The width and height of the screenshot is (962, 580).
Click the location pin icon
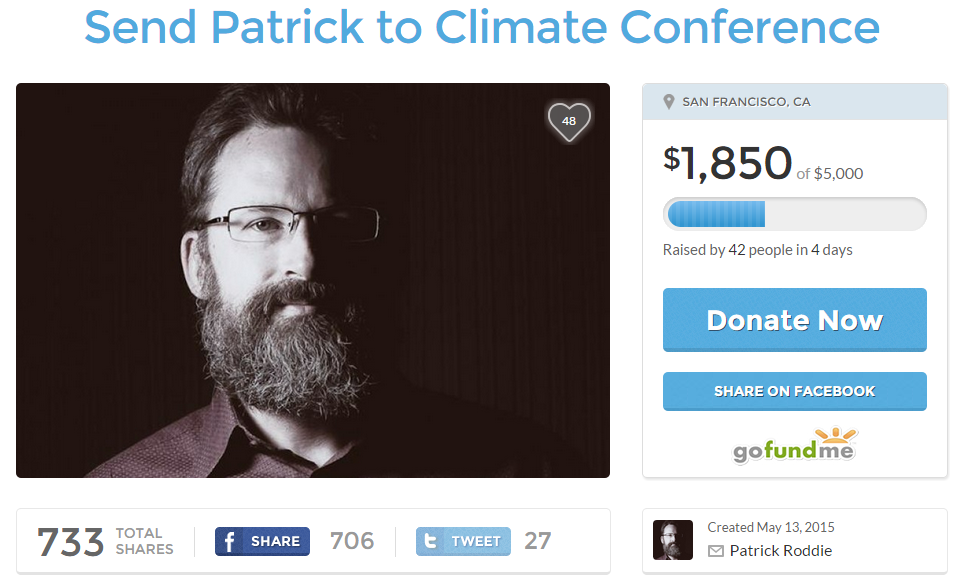coord(669,102)
